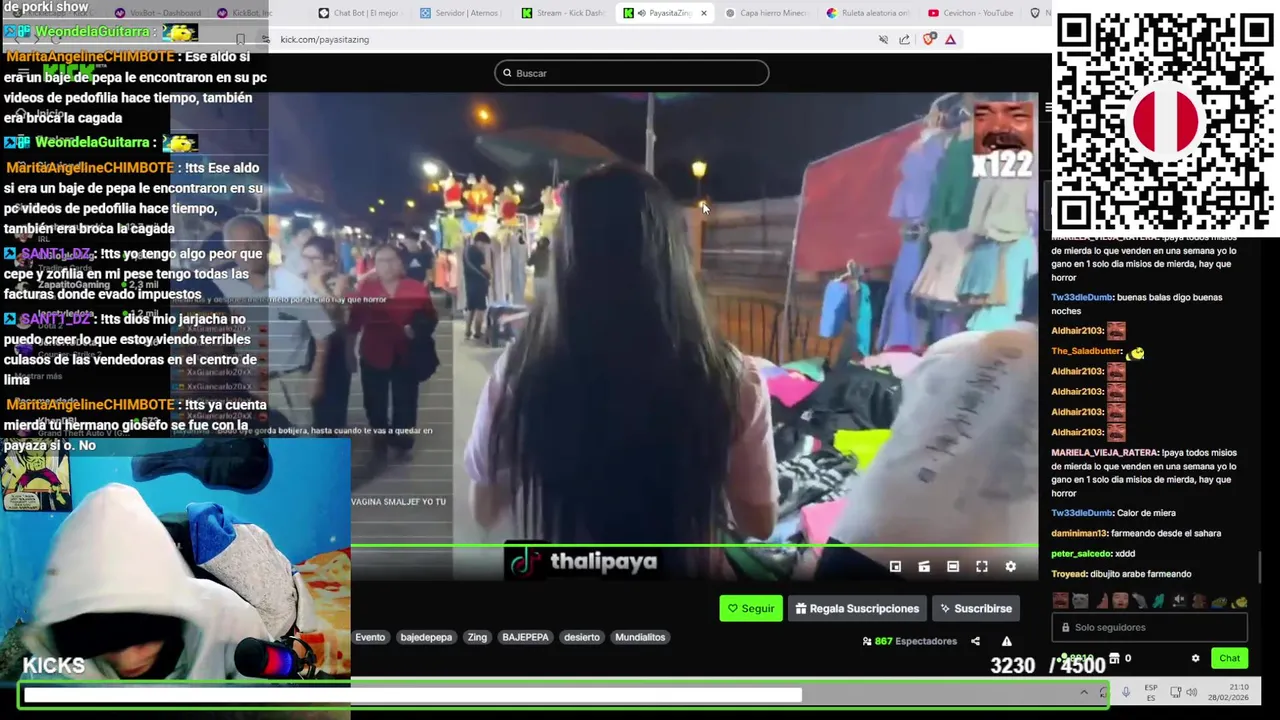Click the blocked-permission icon in address bar

pos(883,39)
